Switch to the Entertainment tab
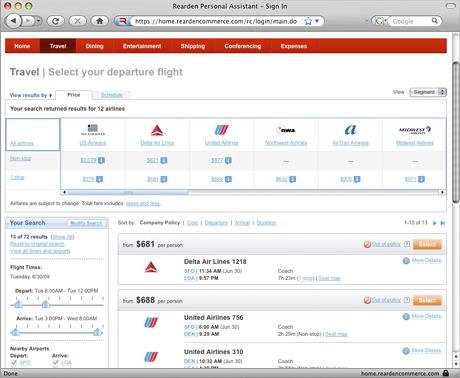 tap(142, 46)
